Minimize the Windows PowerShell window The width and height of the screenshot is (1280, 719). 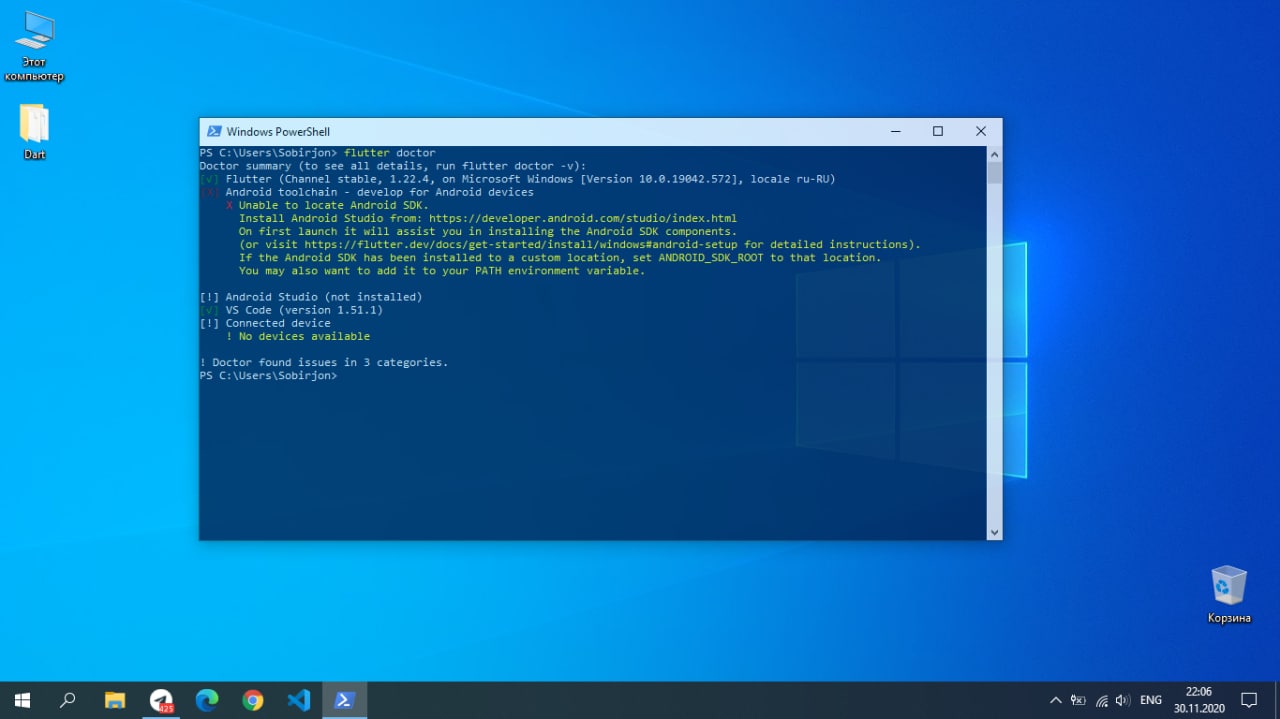click(x=895, y=131)
